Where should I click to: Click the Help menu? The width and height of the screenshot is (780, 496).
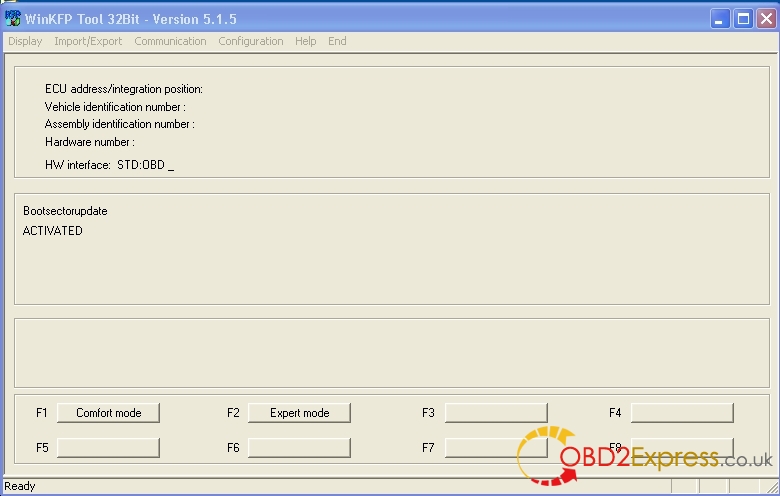click(x=306, y=41)
